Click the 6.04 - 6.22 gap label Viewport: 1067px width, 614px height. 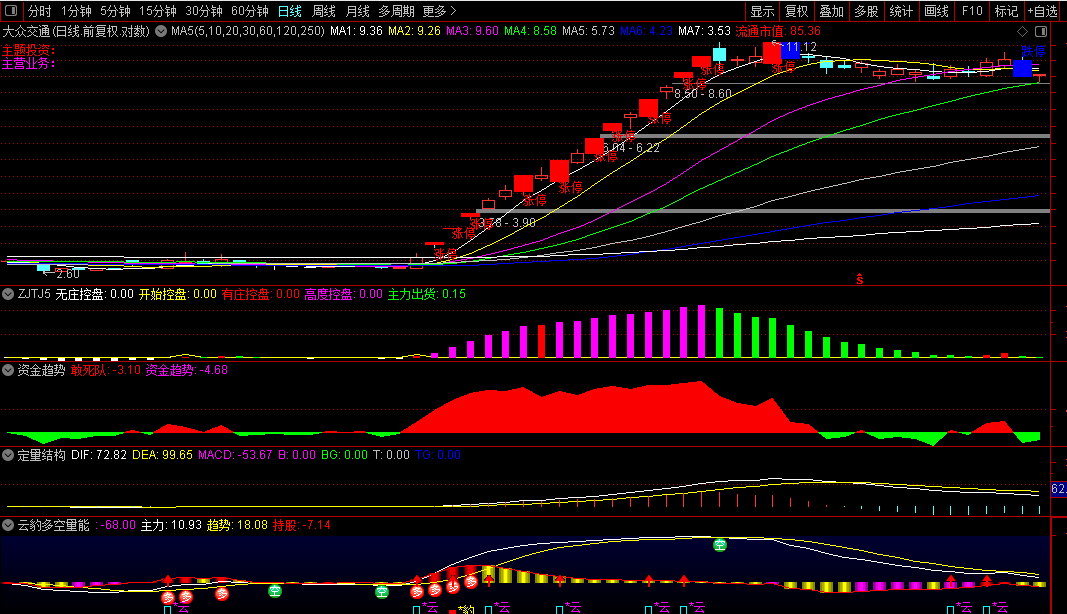coord(631,148)
